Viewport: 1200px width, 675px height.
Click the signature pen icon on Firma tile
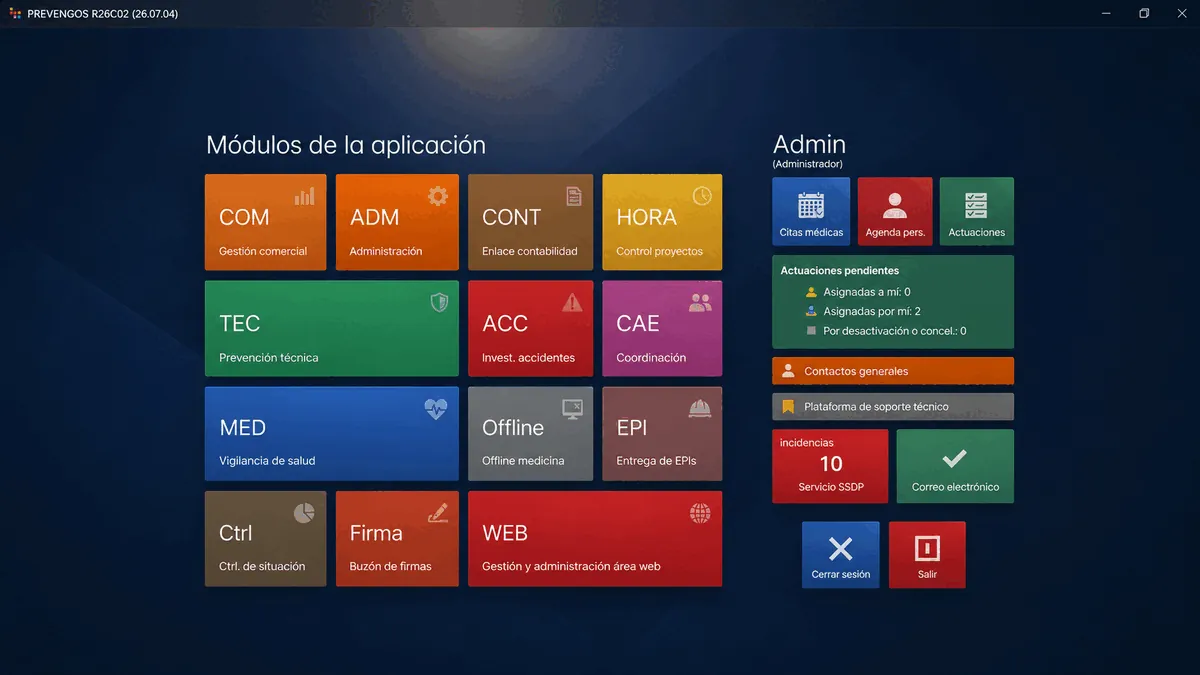pyautogui.click(x=437, y=512)
